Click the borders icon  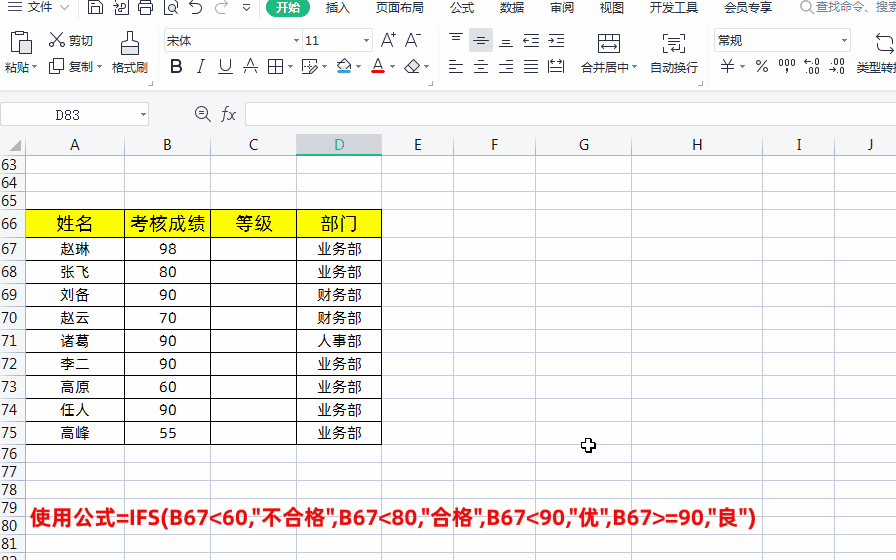(275, 66)
